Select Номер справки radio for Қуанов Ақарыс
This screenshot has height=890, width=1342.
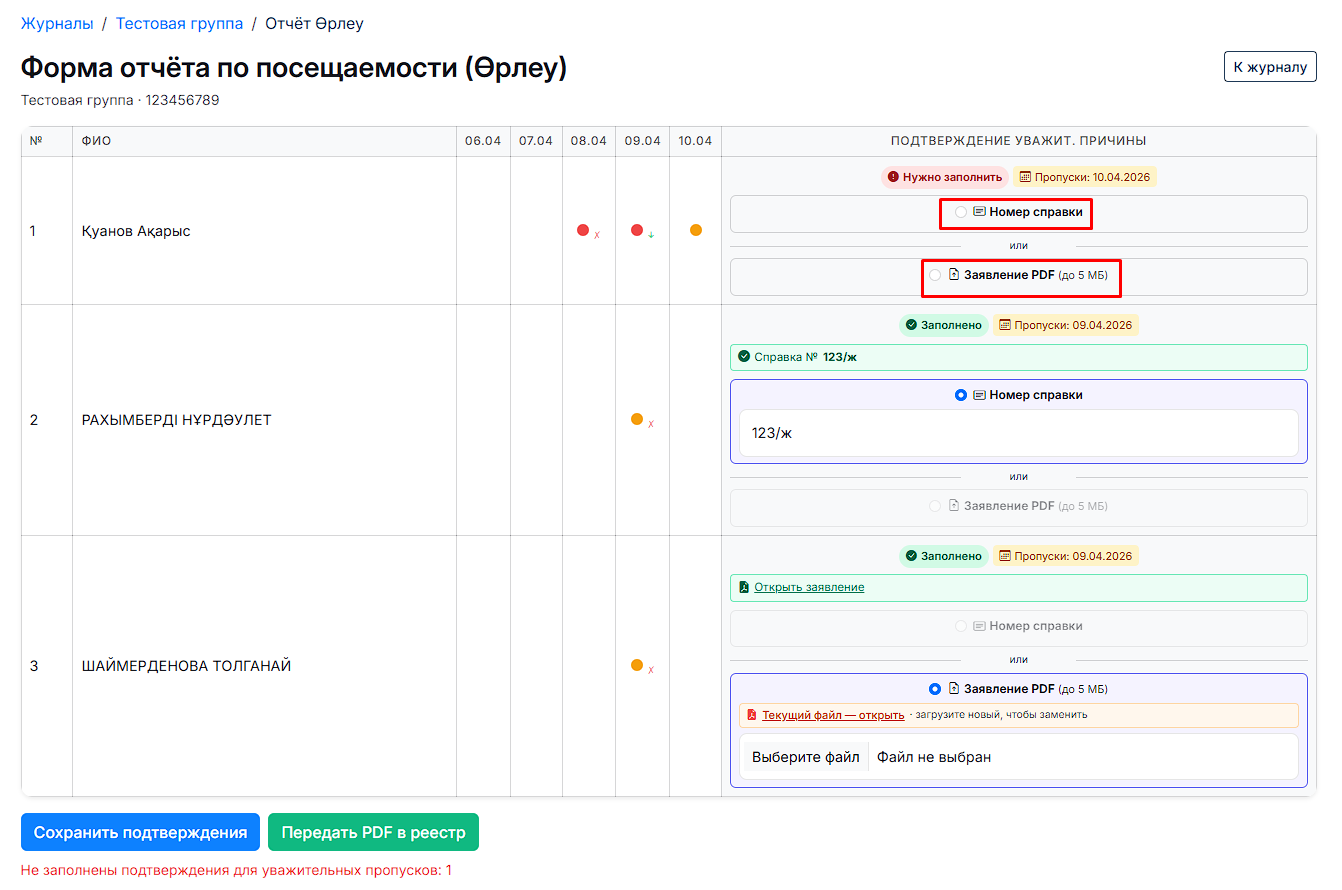[961, 212]
